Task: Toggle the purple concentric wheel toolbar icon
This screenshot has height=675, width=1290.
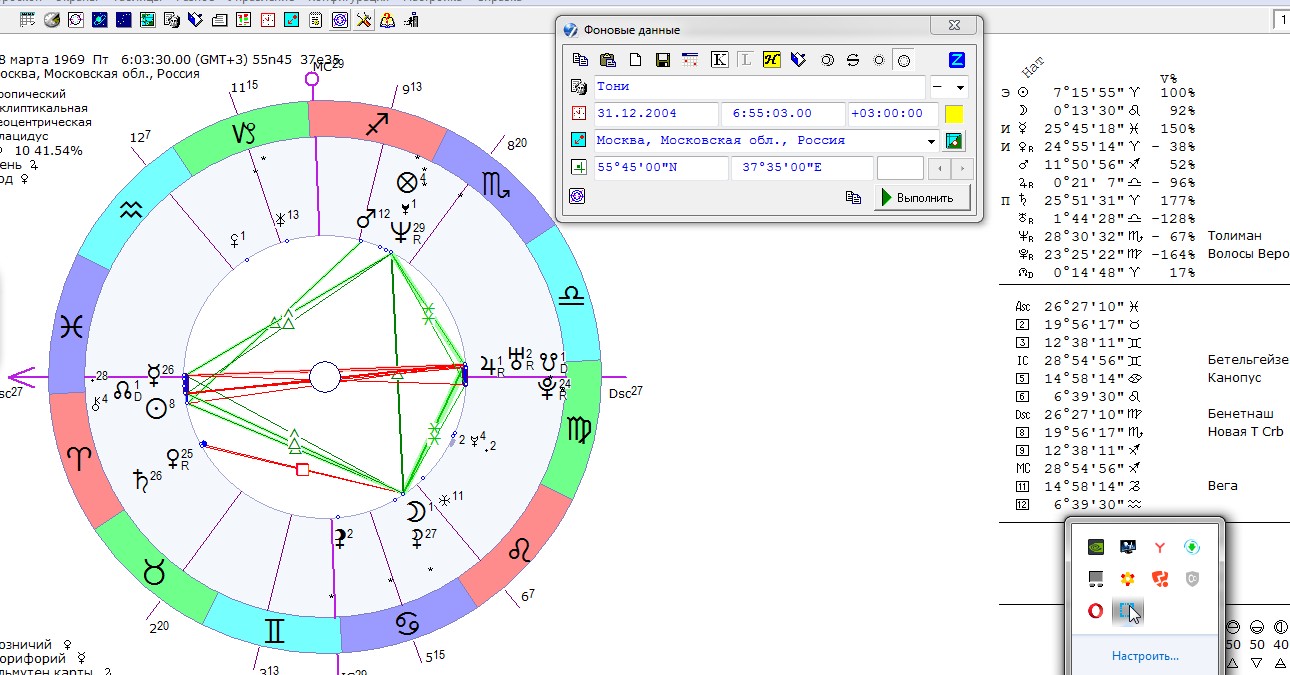Action: (x=340, y=19)
